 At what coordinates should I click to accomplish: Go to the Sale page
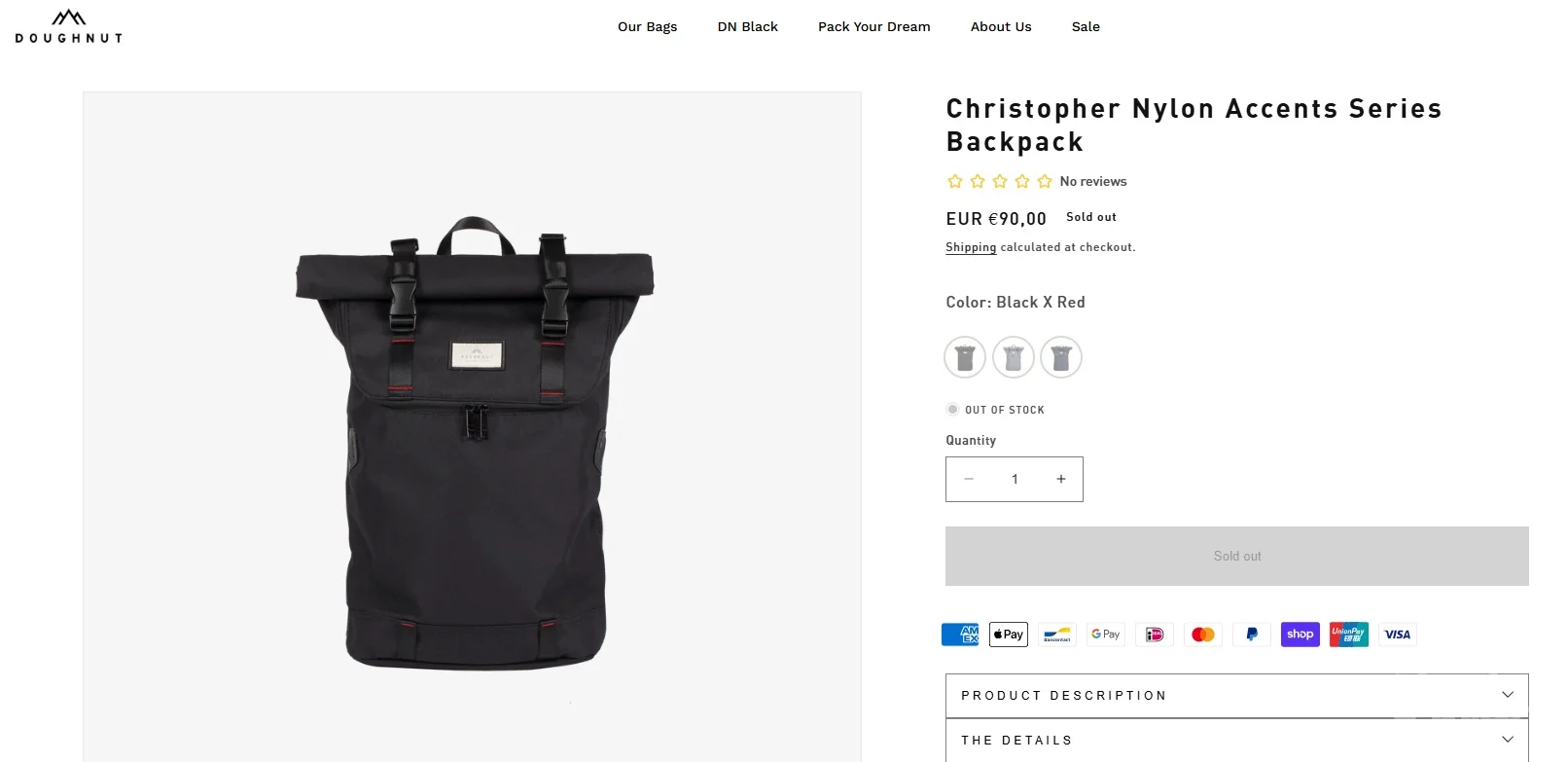point(1086,27)
